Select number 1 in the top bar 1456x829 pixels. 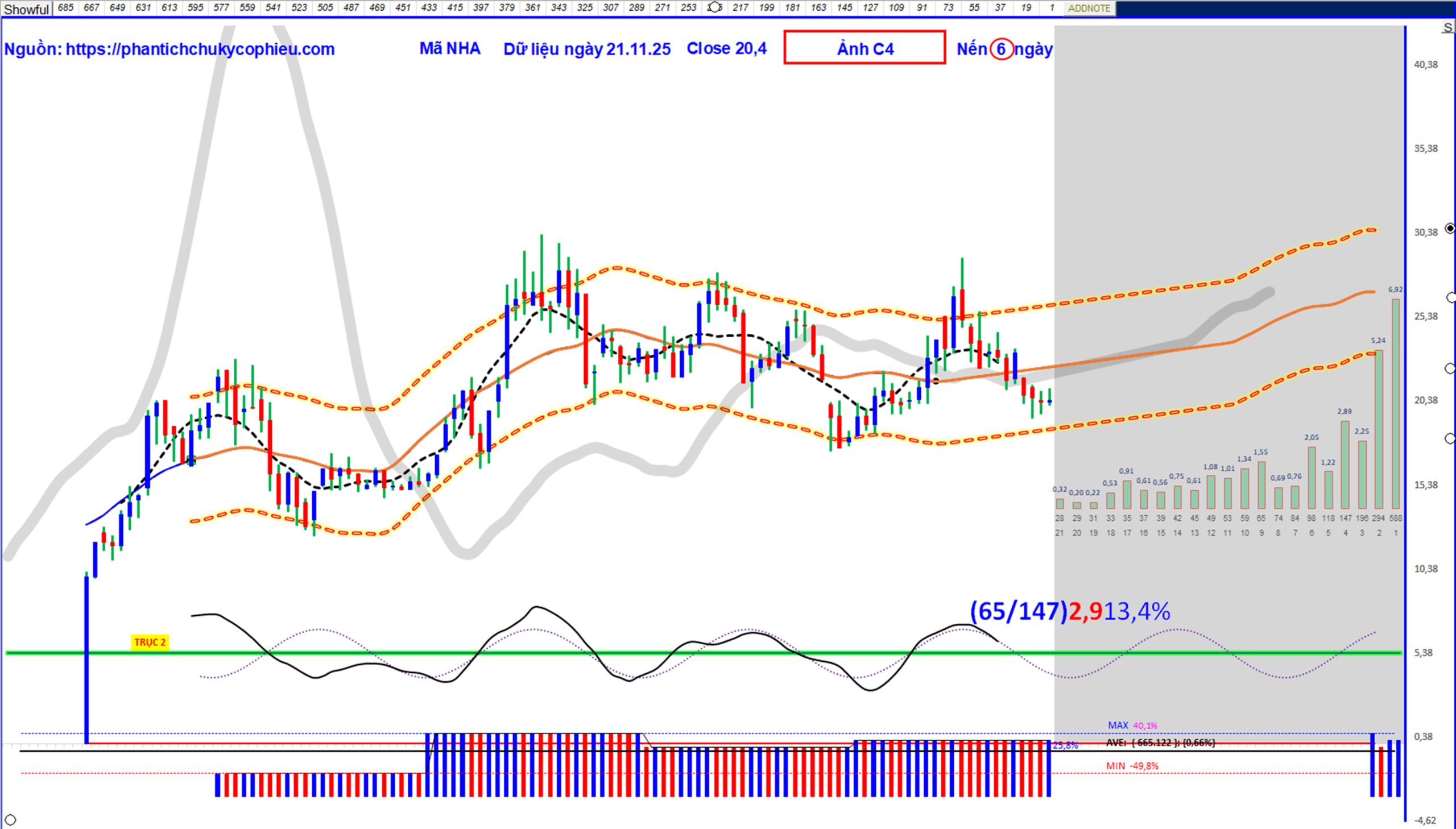tap(1052, 8)
